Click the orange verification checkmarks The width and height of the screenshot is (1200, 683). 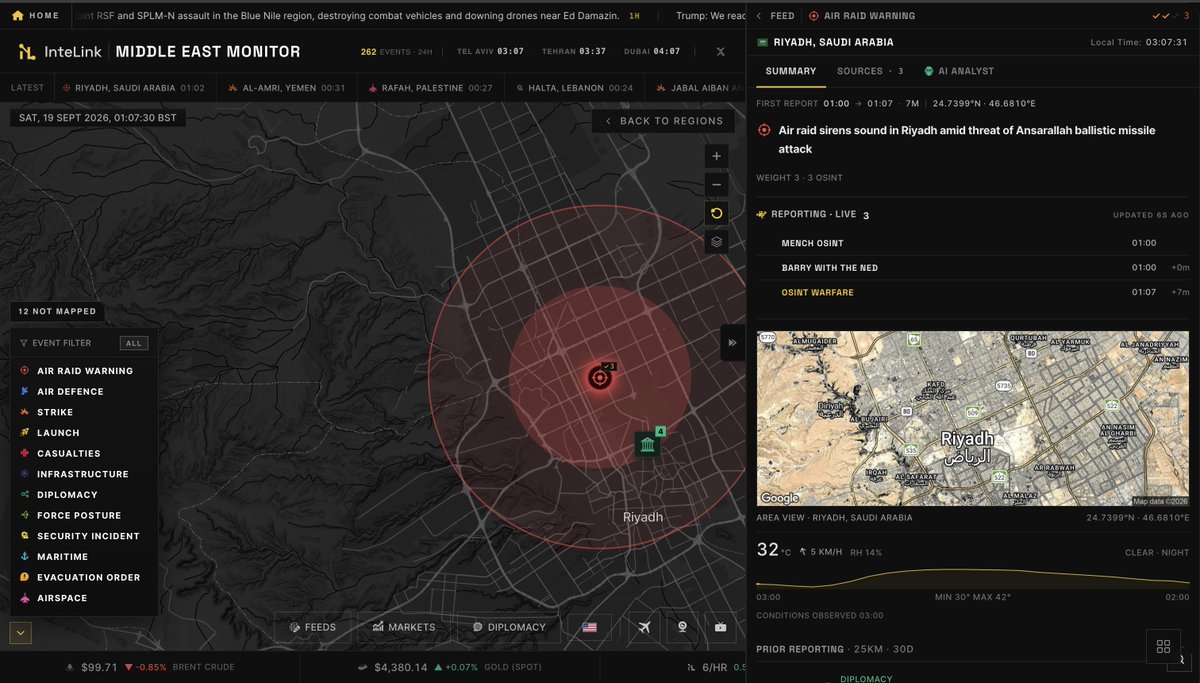(1163, 16)
